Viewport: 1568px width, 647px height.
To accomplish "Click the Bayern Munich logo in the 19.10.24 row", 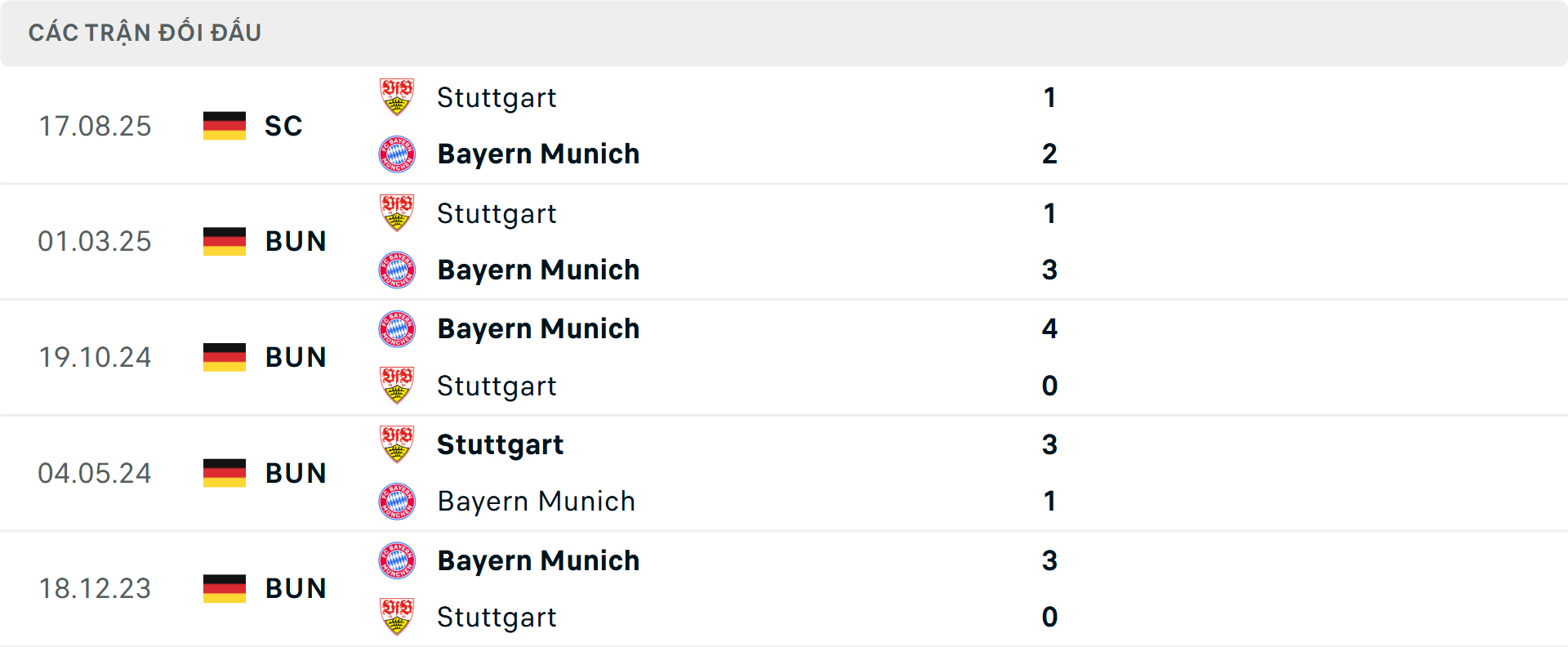I will click(397, 328).
